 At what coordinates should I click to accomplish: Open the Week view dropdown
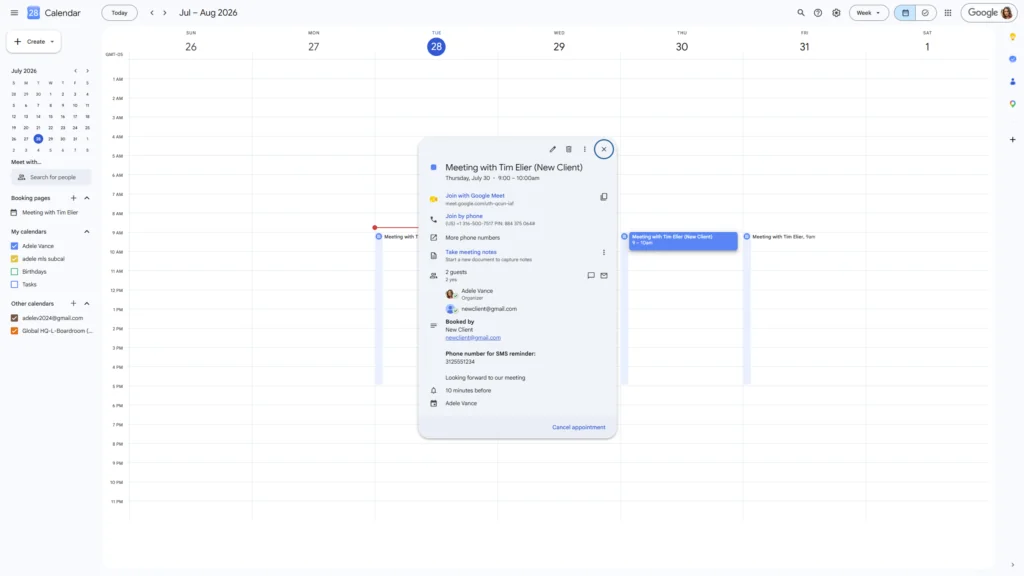[x=868, y=12]
